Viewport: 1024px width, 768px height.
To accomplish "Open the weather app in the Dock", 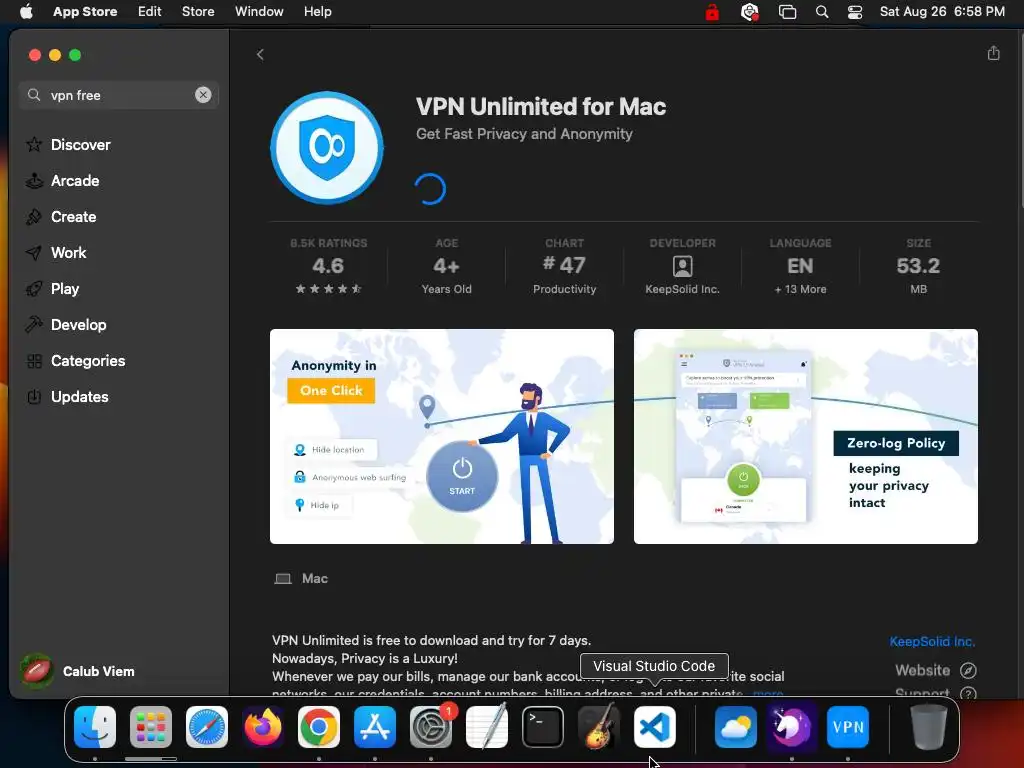I will point(735,727).
